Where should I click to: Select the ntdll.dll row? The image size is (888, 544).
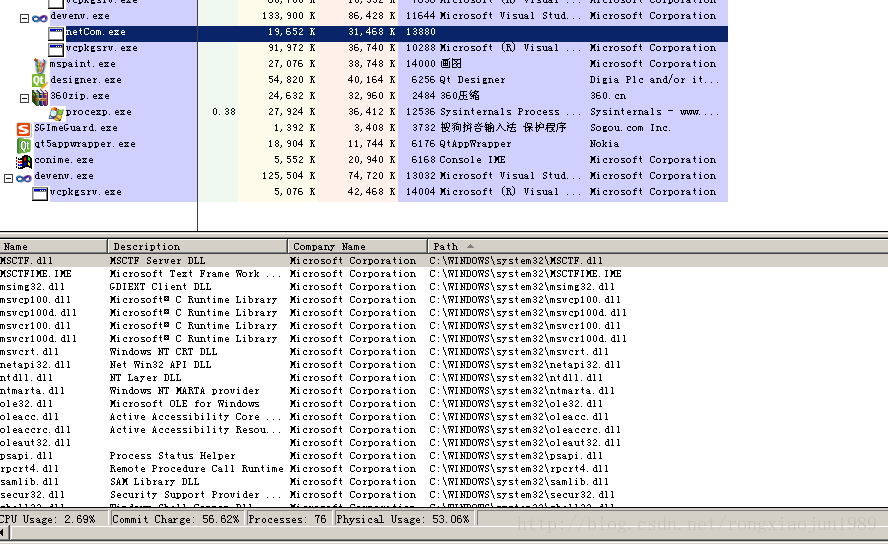(444, 378)
